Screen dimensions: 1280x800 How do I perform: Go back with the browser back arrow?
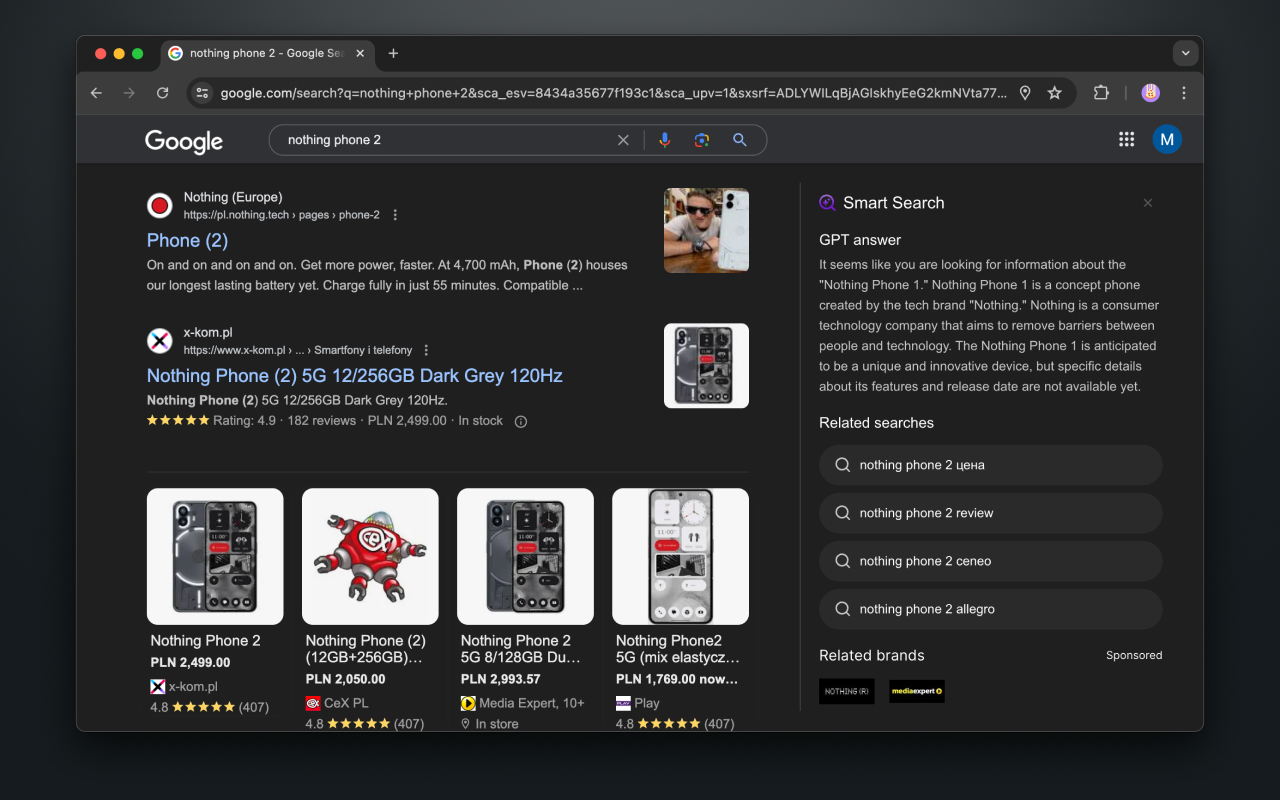(x=96, y=93)
